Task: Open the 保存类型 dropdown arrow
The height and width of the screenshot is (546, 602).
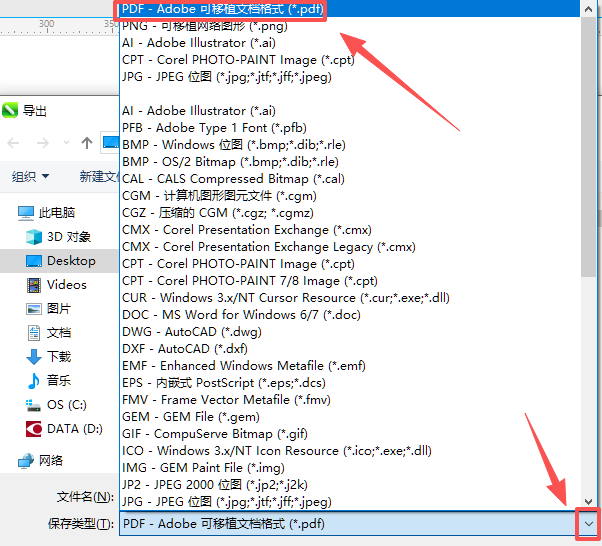Action: point(588,524)
